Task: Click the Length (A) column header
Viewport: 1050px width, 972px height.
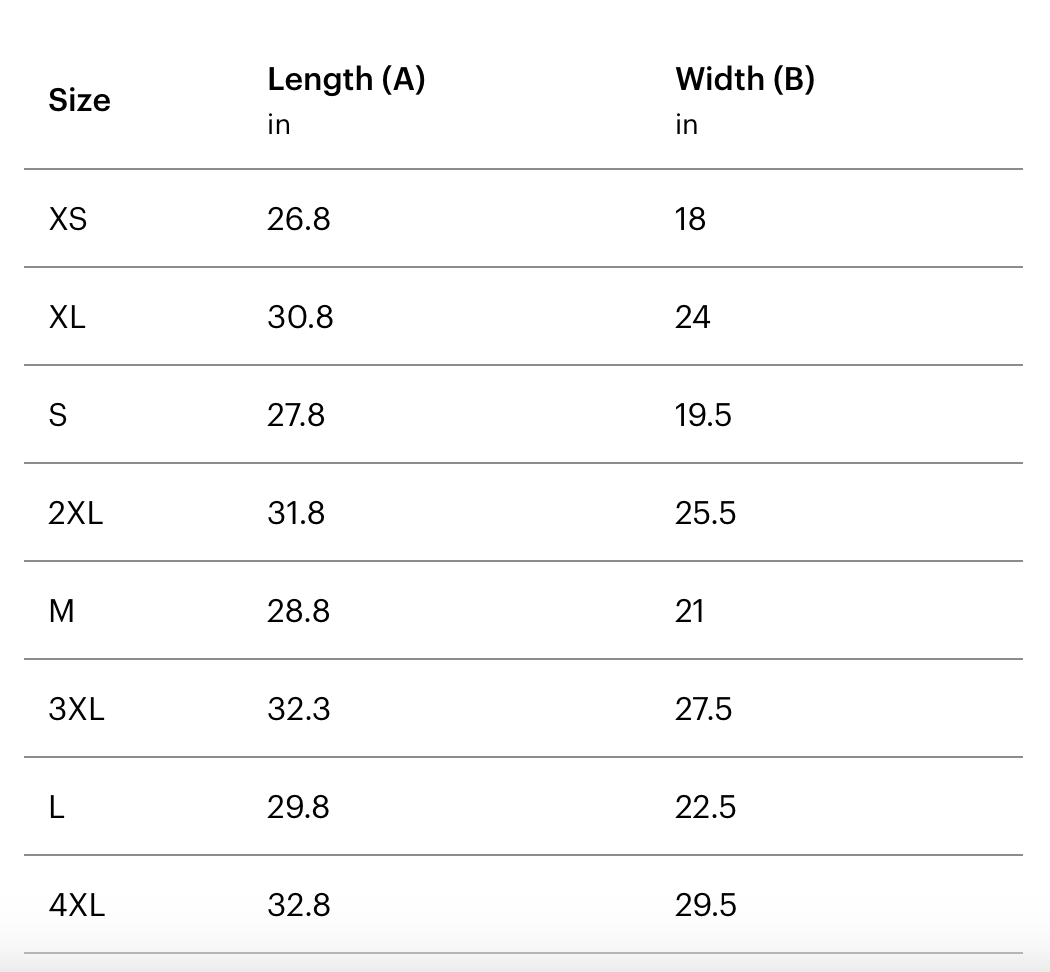Action: point(346,80)
